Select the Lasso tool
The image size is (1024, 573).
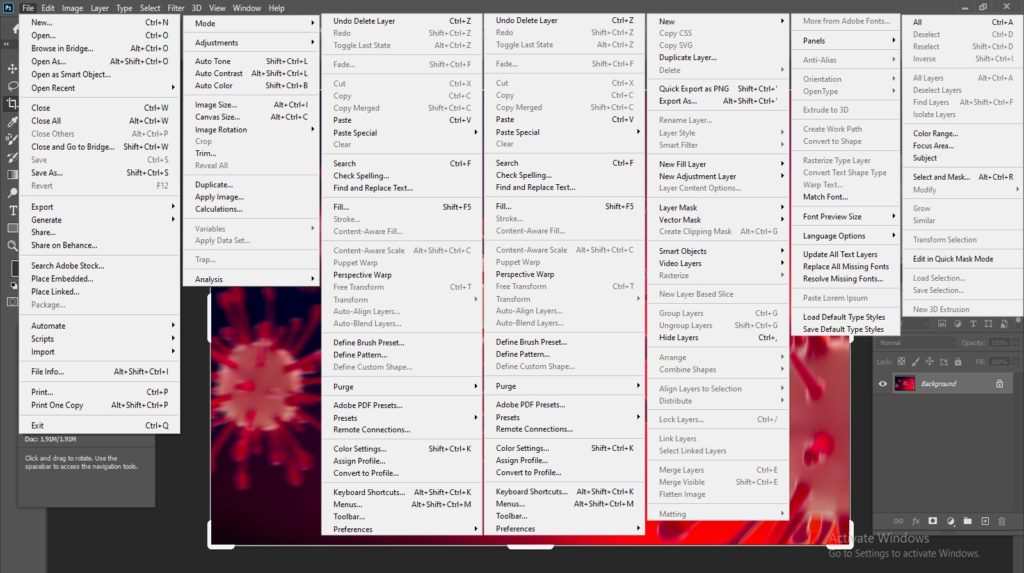(12, 86)
